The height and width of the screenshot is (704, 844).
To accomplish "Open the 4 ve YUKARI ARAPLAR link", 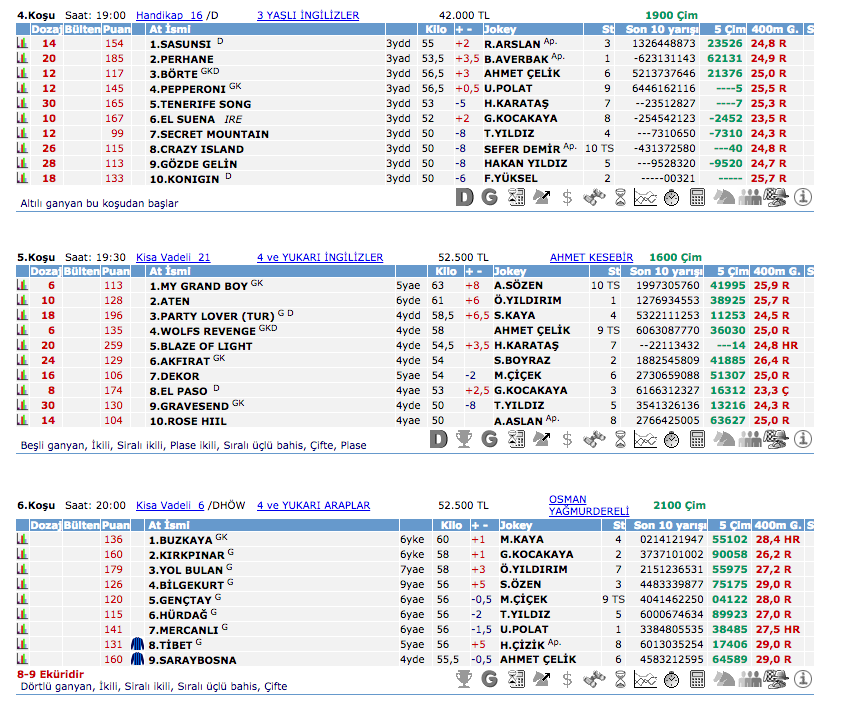I will pyautogui.click(x=313, y=506).
